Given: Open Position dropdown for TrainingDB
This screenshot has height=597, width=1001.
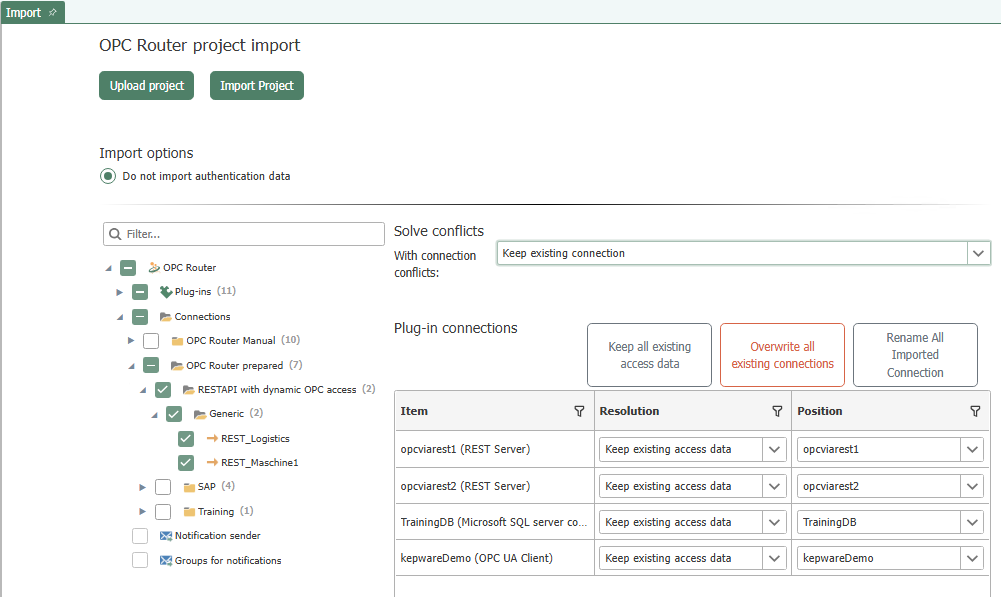Looking at the screenshot, I should (x=972, y=522).
